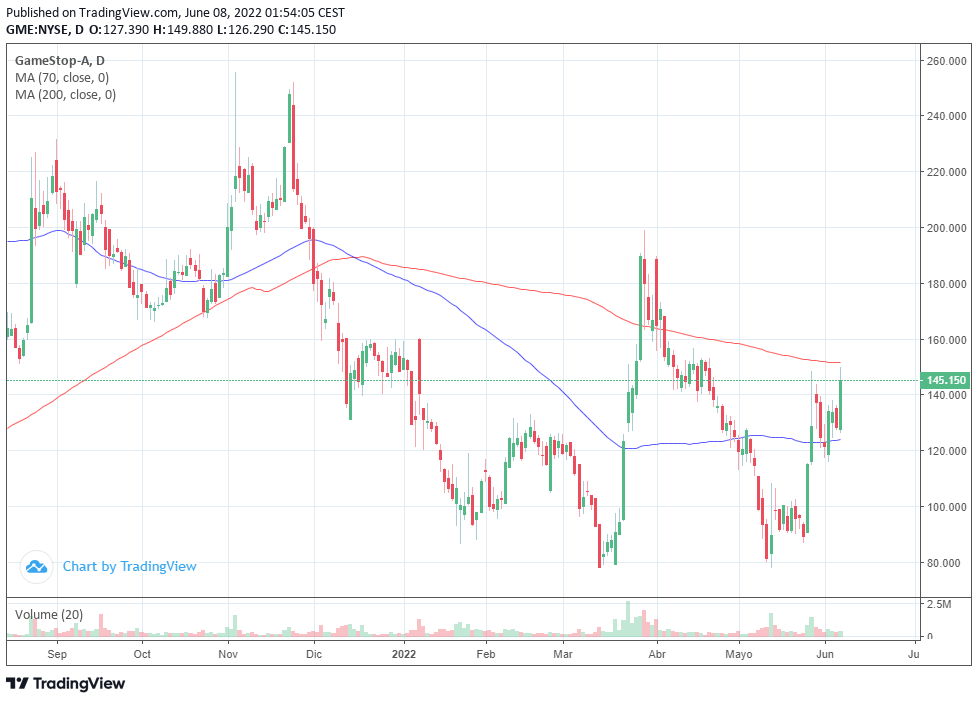Select the 'GameStop-A, D' chart title
Screen dimensions: 978x702
pos(60,61)
